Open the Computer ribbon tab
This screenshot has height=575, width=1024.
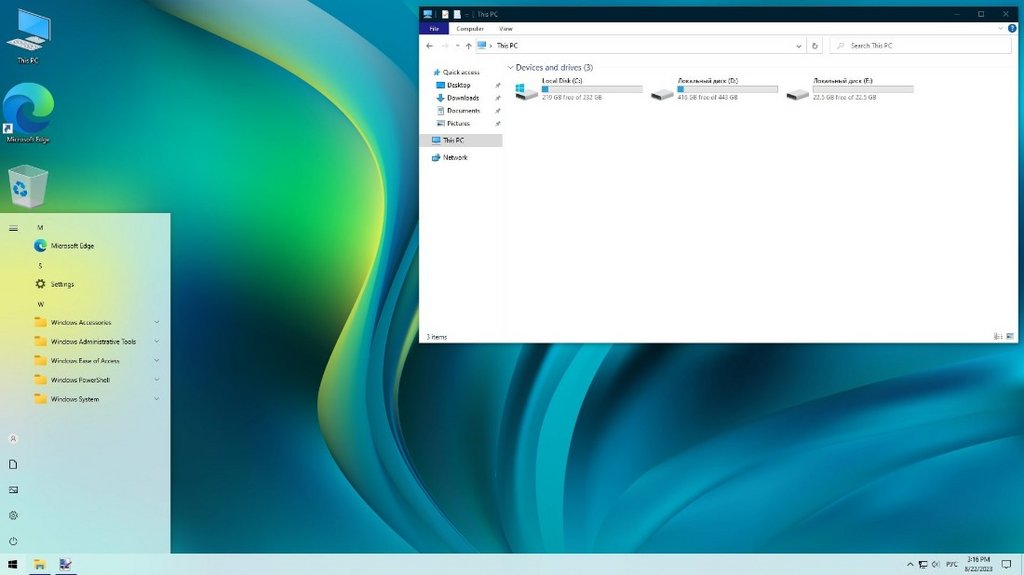(470, 29)
